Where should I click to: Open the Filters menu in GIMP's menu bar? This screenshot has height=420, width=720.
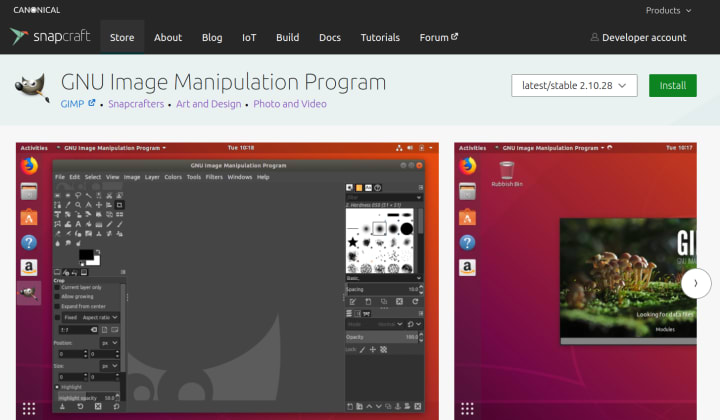pos(214,177)
